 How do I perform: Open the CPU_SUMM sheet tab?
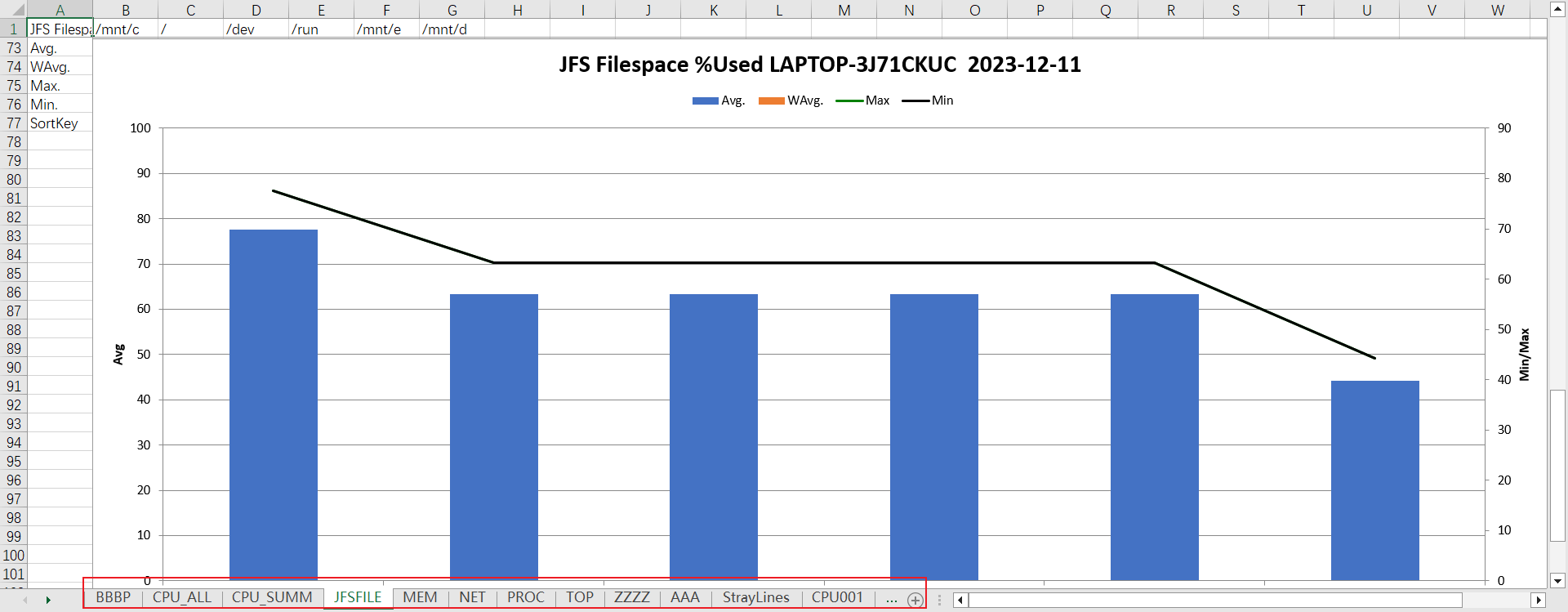click(x=272, y=597)
